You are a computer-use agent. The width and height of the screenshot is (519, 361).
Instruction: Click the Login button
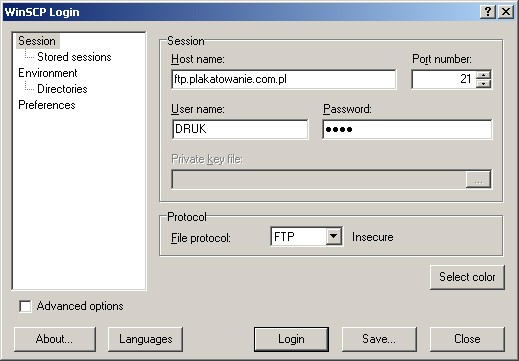[x=291, y=339]
